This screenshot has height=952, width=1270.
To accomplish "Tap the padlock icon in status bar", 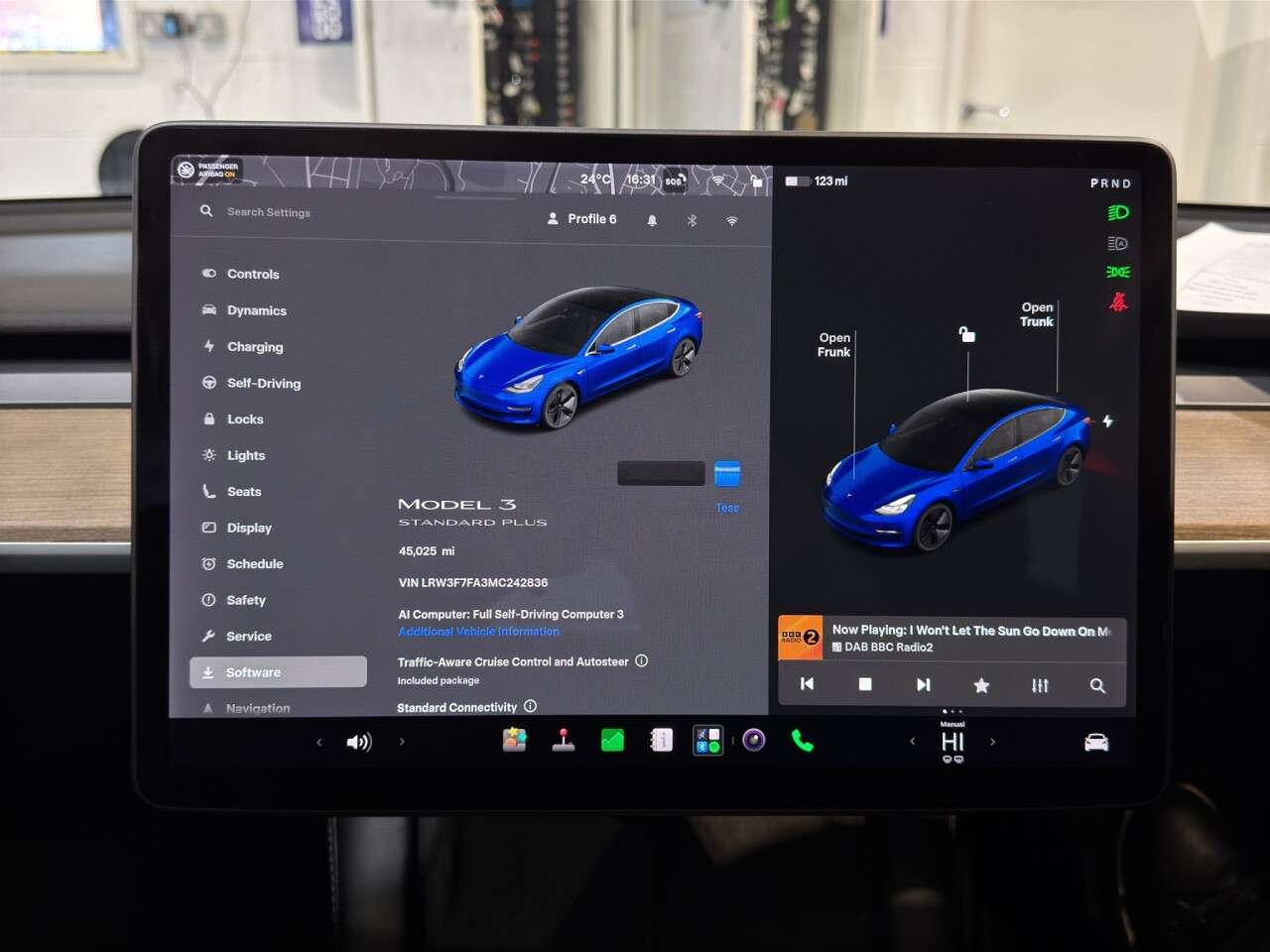I will [x=756, y=180].
